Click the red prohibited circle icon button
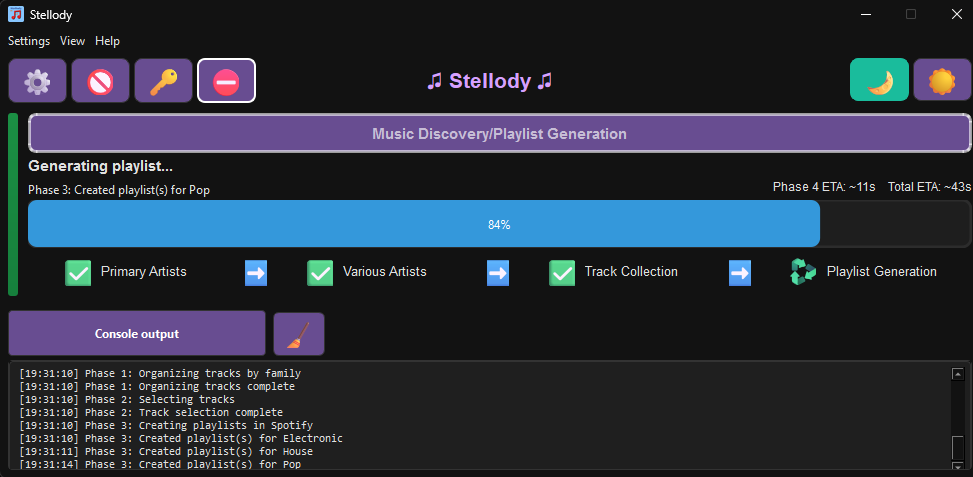The height and width of the screenshot is (477, 973). point(100,81)
